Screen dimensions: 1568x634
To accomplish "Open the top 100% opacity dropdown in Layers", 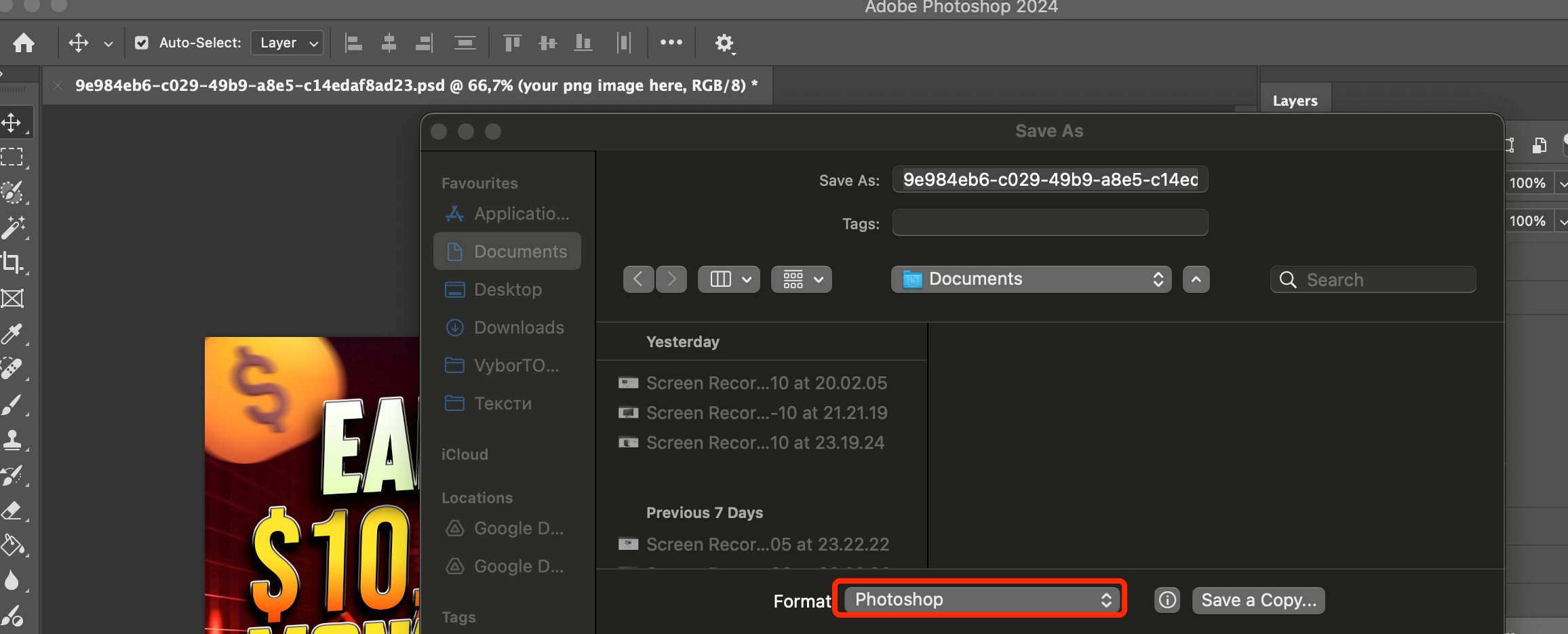I will point(1562,183).
